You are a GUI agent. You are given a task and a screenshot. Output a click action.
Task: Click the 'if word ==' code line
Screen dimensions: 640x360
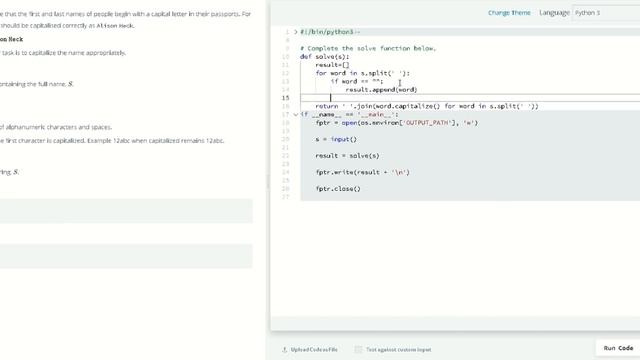tap(357, 81)
